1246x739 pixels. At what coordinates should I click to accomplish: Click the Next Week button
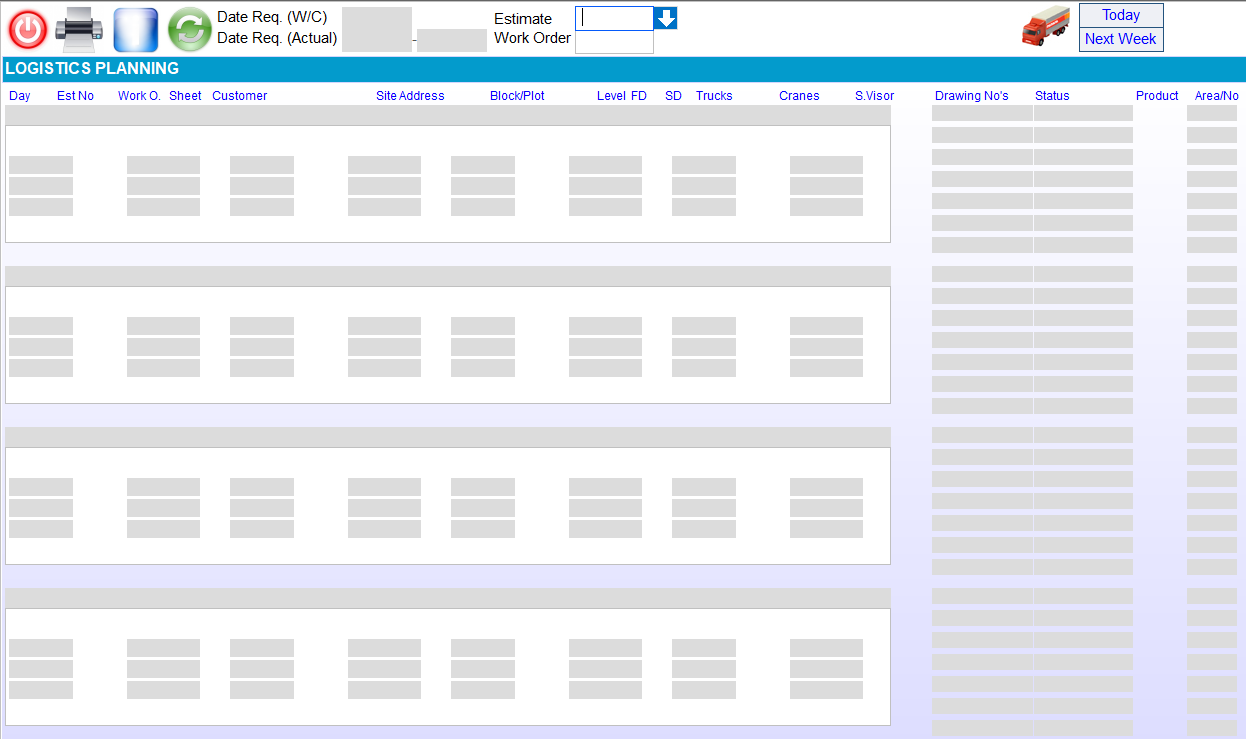coord(1121,39)
